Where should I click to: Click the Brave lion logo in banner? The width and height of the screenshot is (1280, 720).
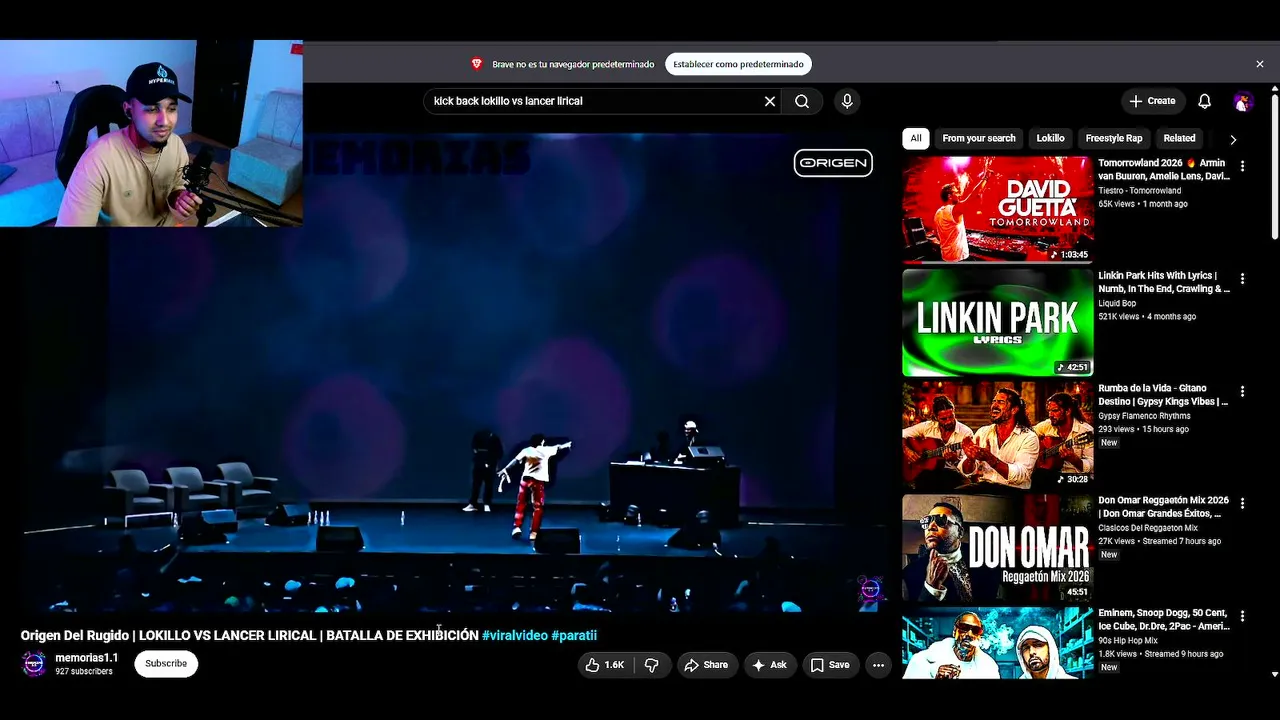(477, 64)
